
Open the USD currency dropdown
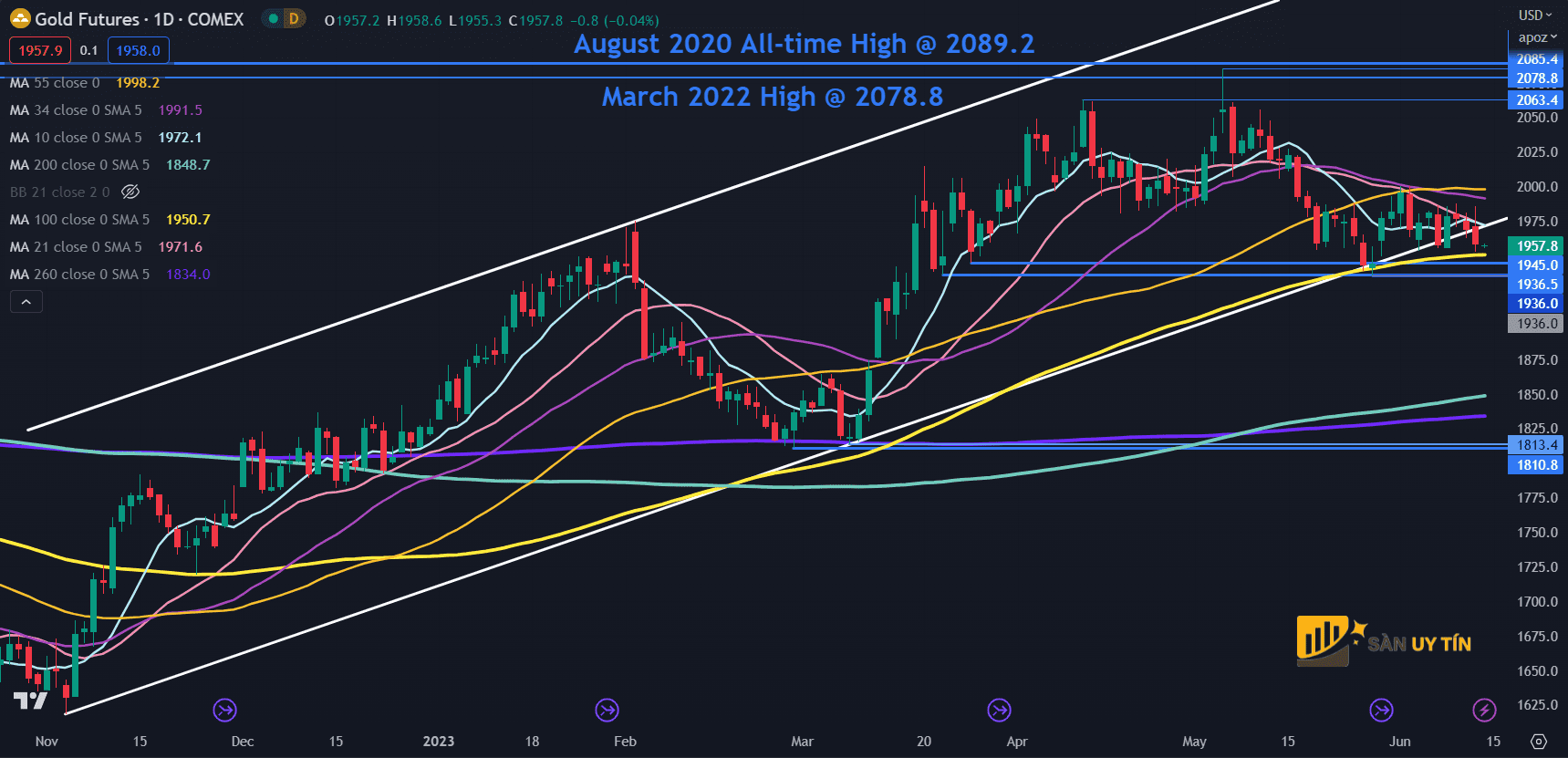(x=1535, y=16)
